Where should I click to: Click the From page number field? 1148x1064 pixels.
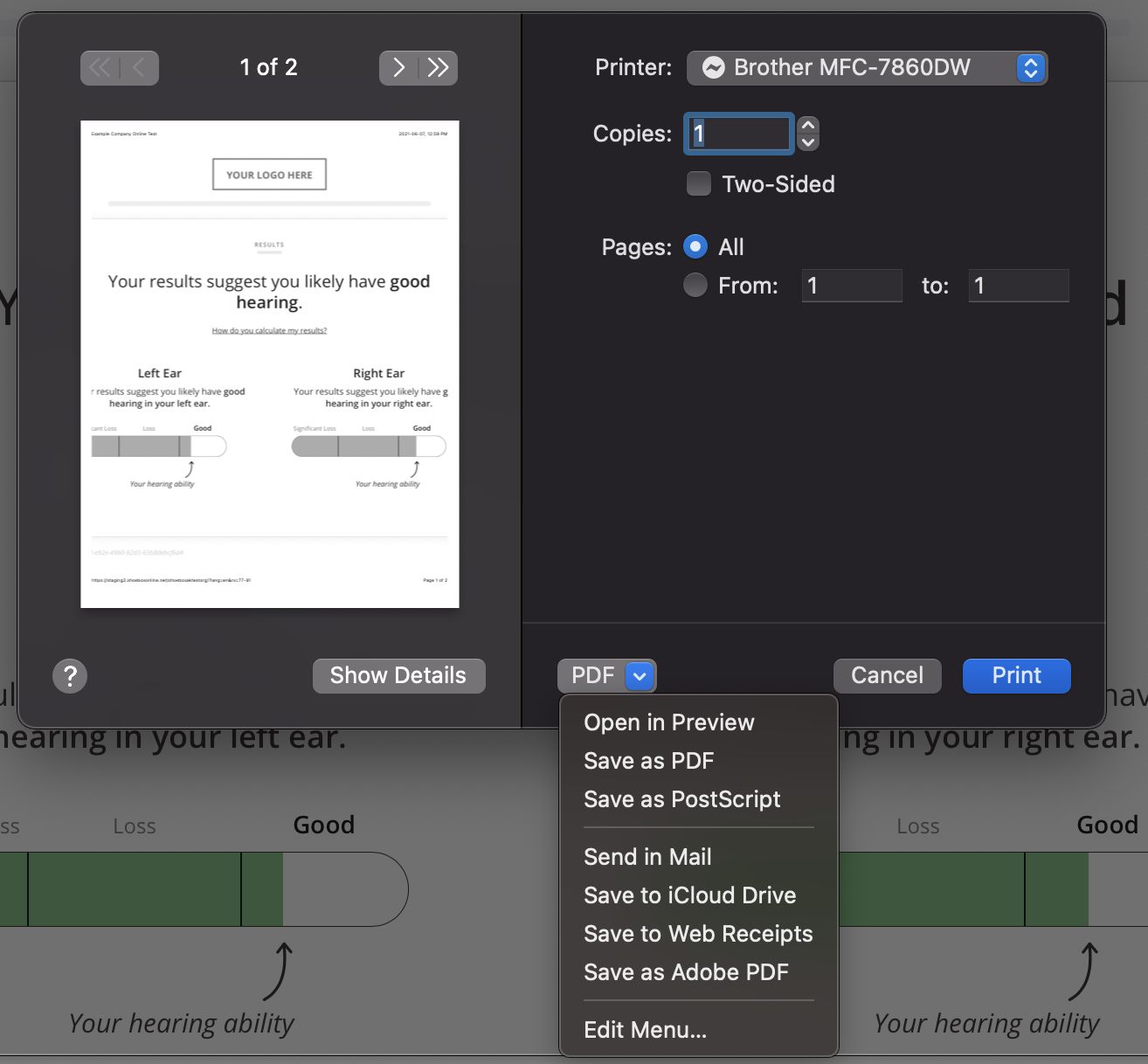pyautogui.click(x=852, y=286)
